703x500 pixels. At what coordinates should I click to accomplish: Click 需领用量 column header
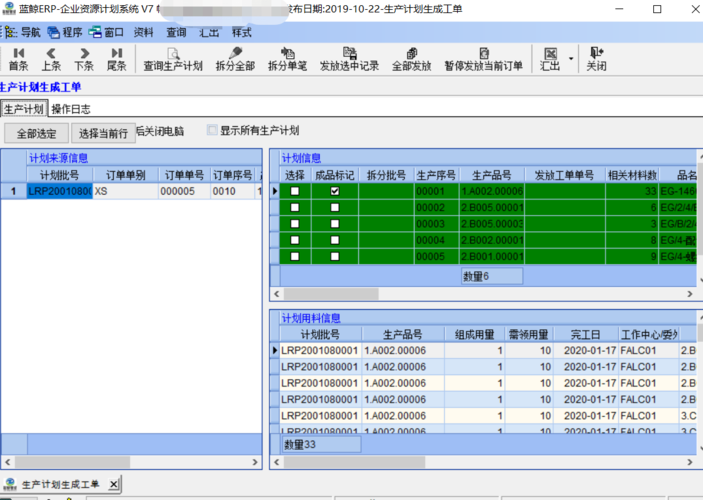click(x=529, y=335)
